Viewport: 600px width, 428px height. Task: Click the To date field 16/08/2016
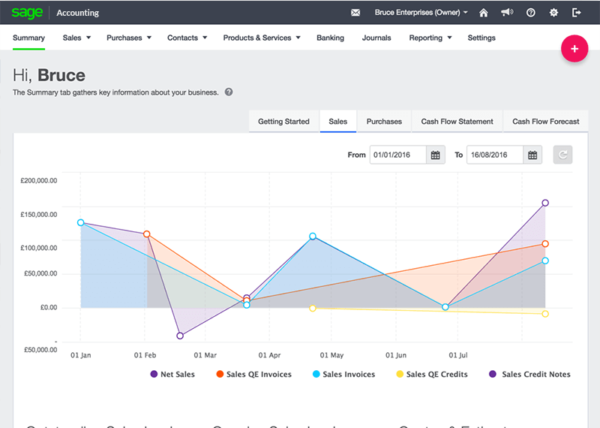(x=495, y=155)
